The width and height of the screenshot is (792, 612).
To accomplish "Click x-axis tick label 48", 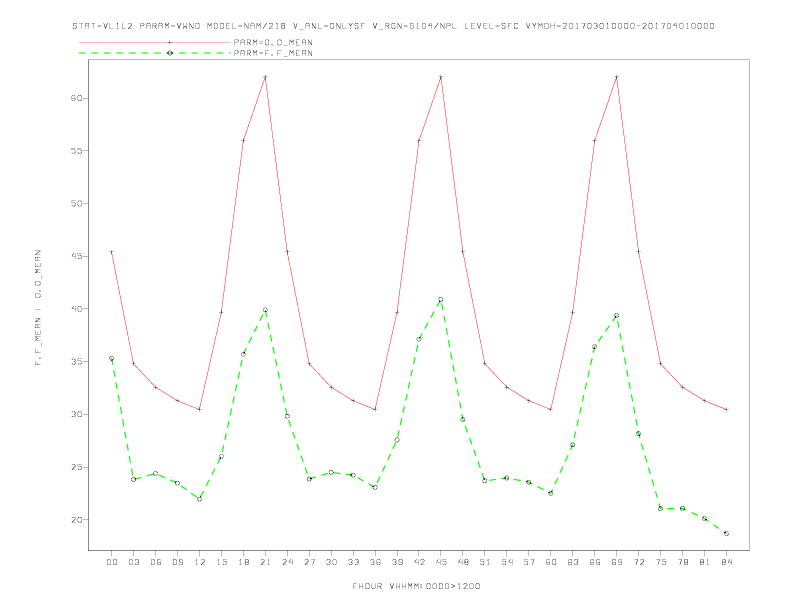I will (x=463, y=562).
